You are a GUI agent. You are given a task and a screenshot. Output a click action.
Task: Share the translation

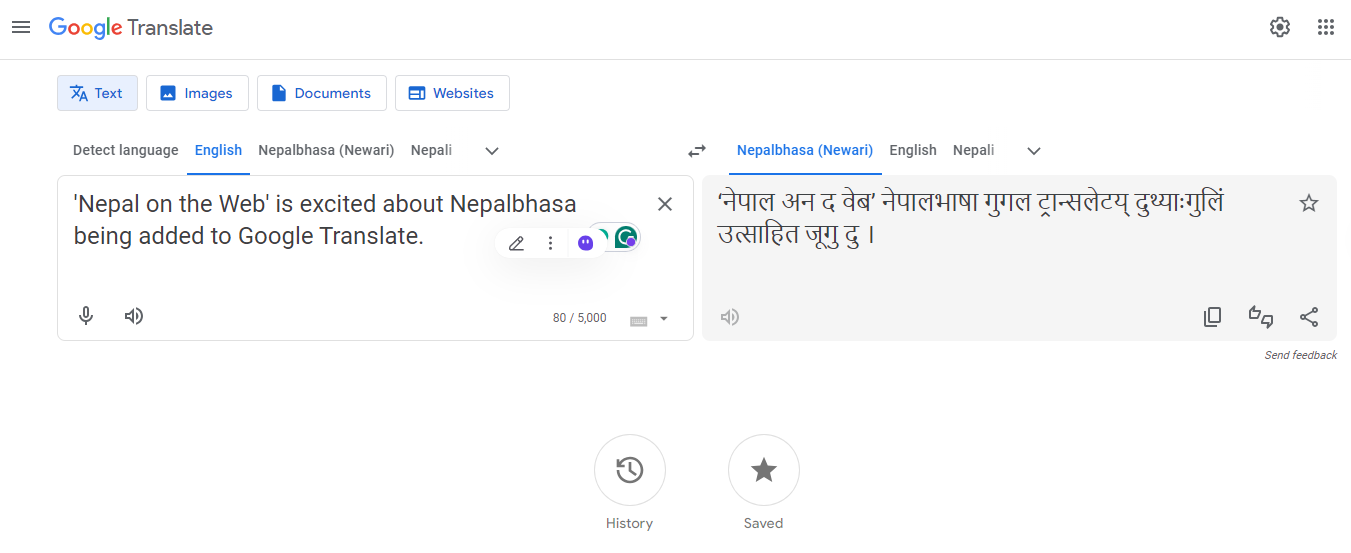point(1309,317)
